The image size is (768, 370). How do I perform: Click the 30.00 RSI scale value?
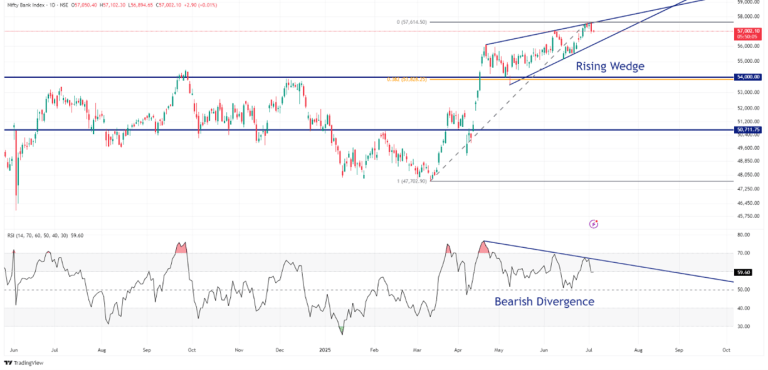coord(744,326)
